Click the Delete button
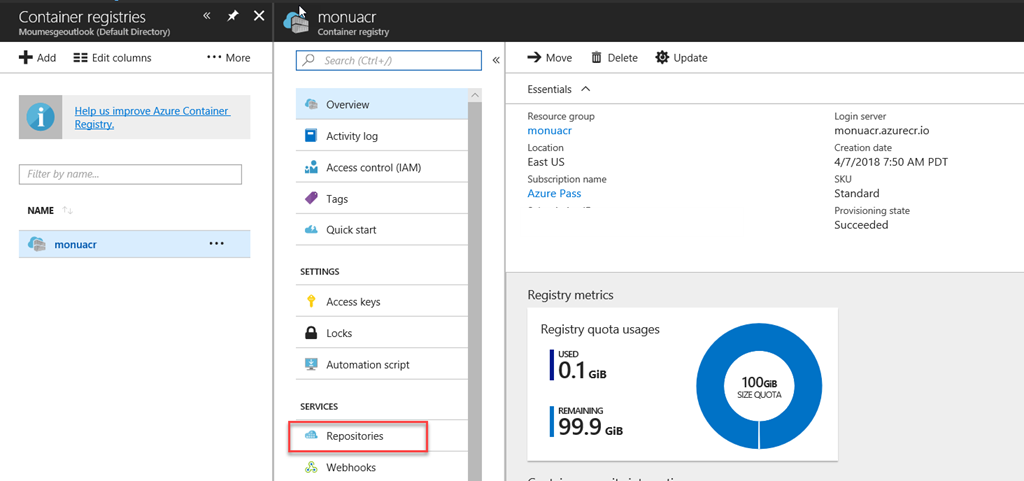Screen dimensions: 1024x481 click(615, 58)
